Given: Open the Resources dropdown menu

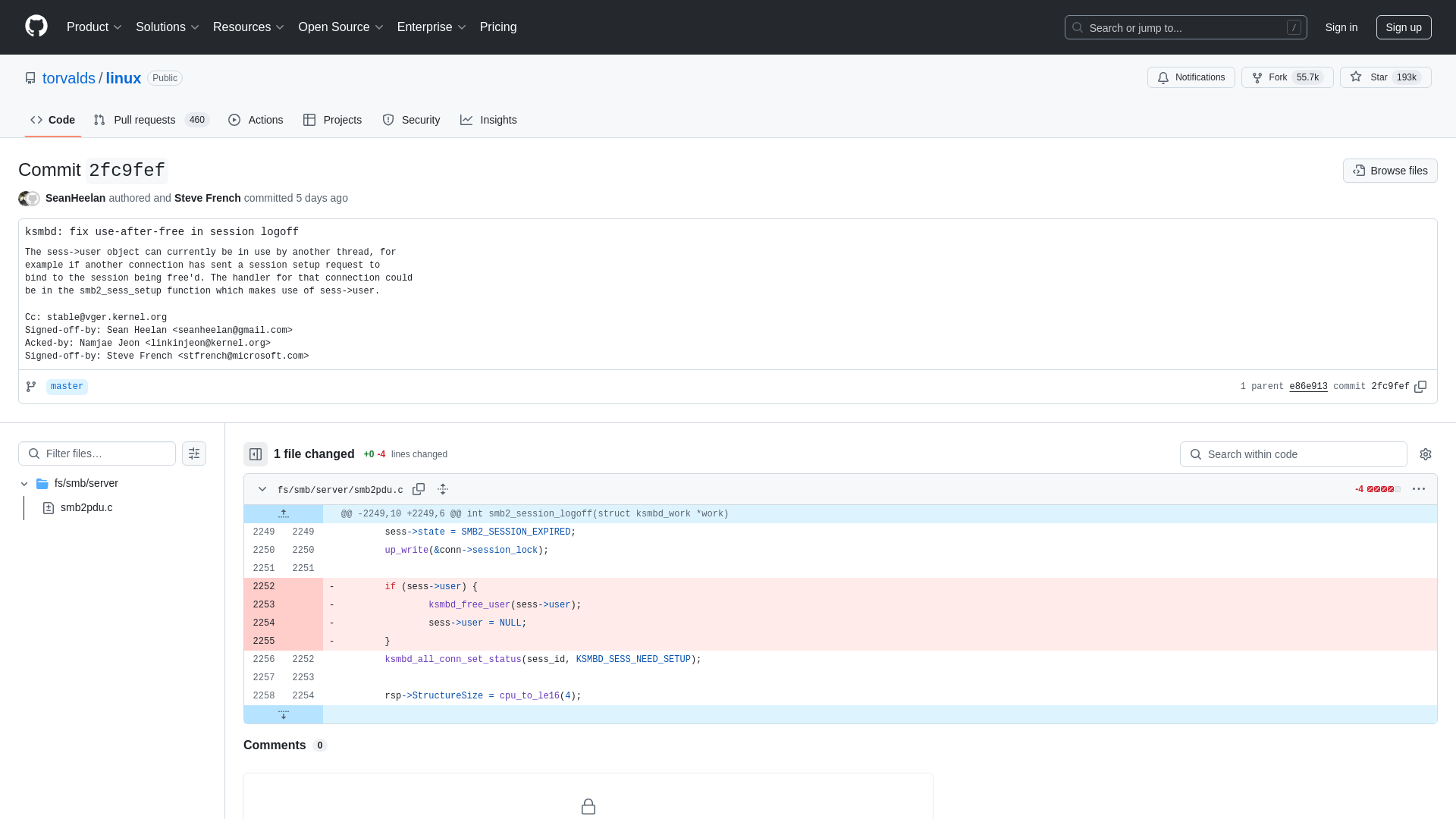Looking at the screenshot, I should (249, 27).
